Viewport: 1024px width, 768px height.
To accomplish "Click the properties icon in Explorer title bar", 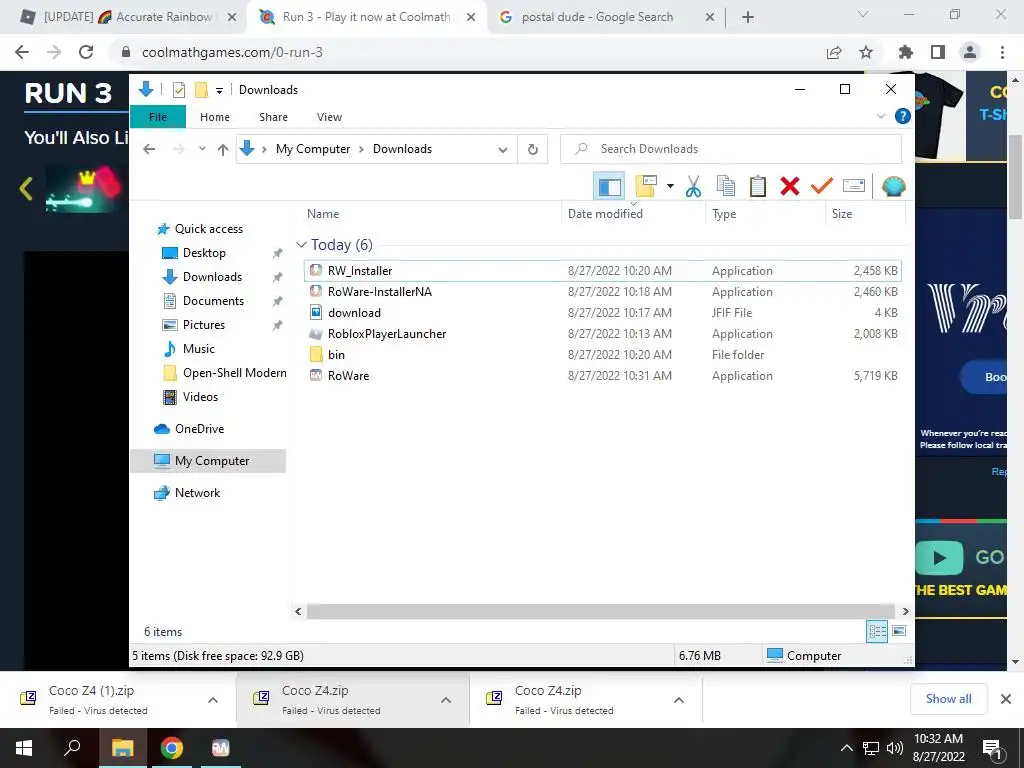I will click(178, 90).
